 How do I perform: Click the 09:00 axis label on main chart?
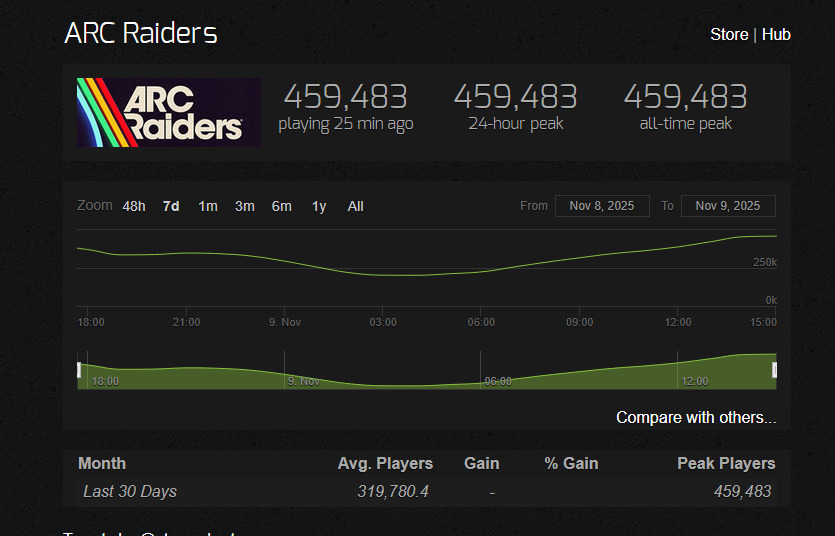579,322
